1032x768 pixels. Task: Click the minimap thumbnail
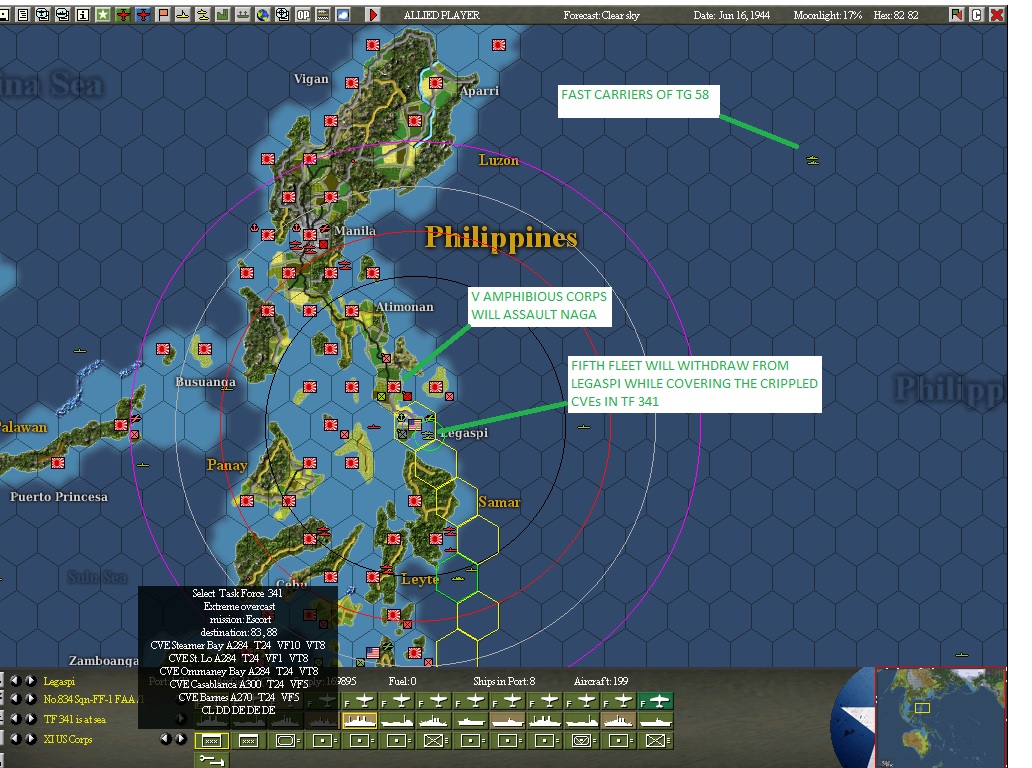click(941, 717)
